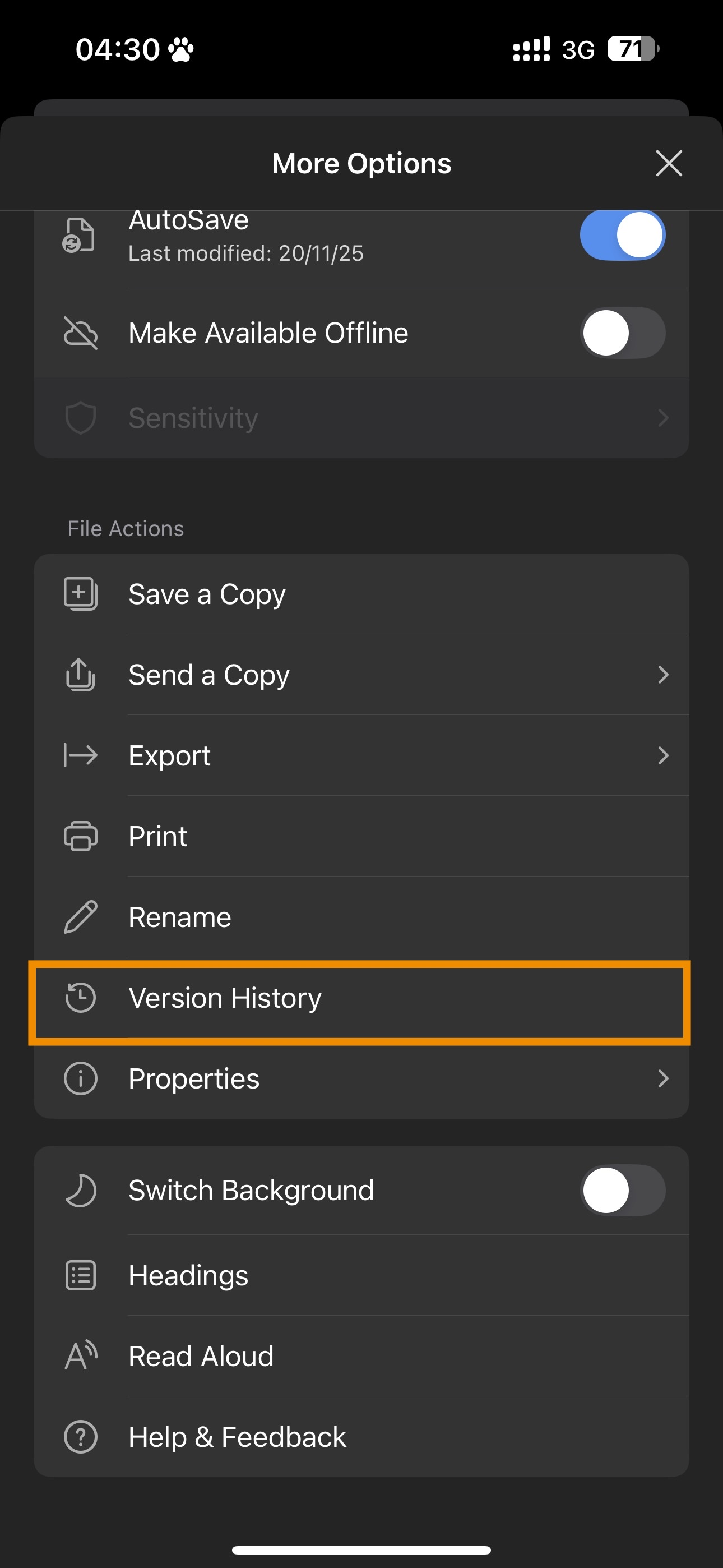Tap the printer icon
Viewport: 723px width, 1568px height.
click(x=80, y=836)
